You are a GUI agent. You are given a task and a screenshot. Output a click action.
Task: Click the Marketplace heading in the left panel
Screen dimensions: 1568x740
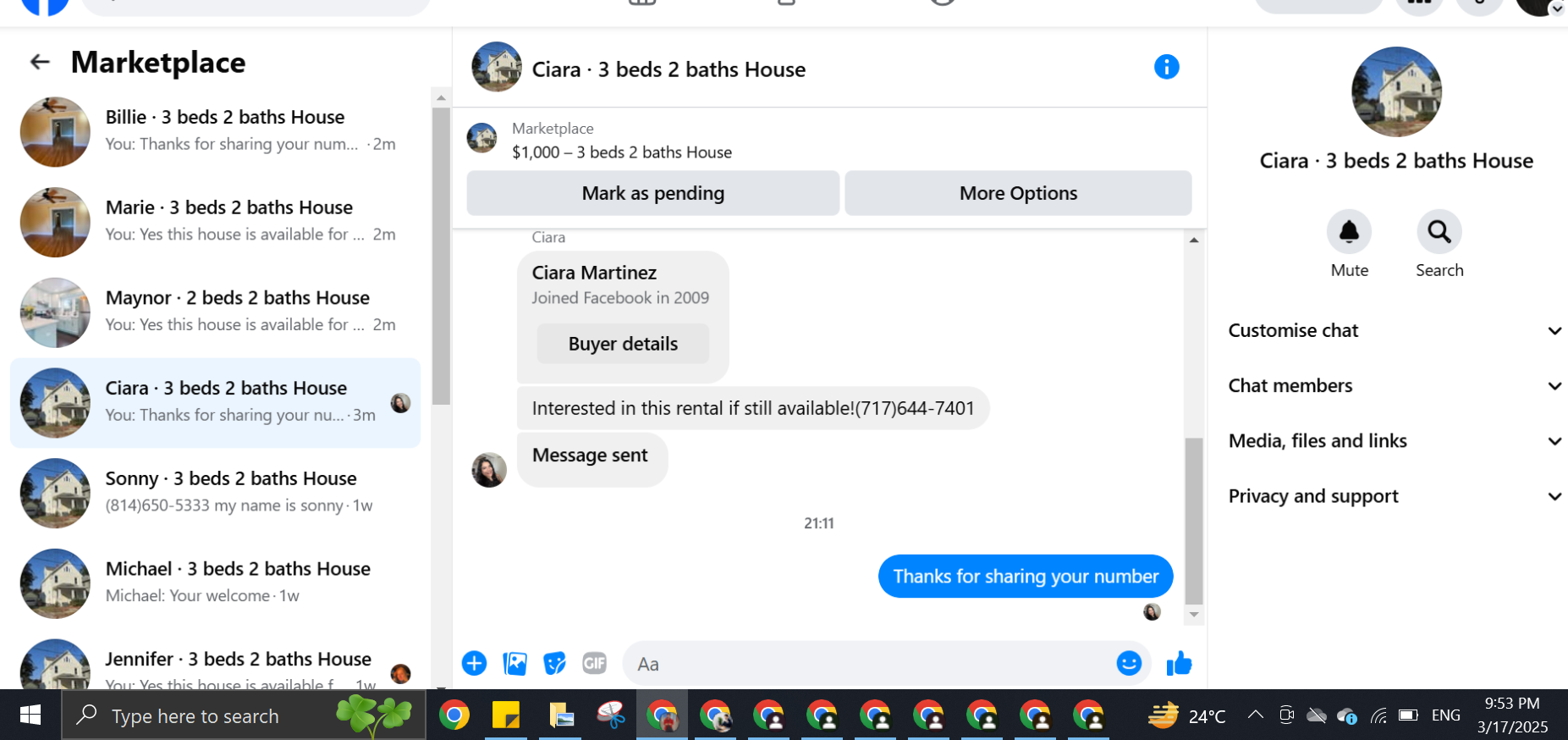(x=158, y=62)
